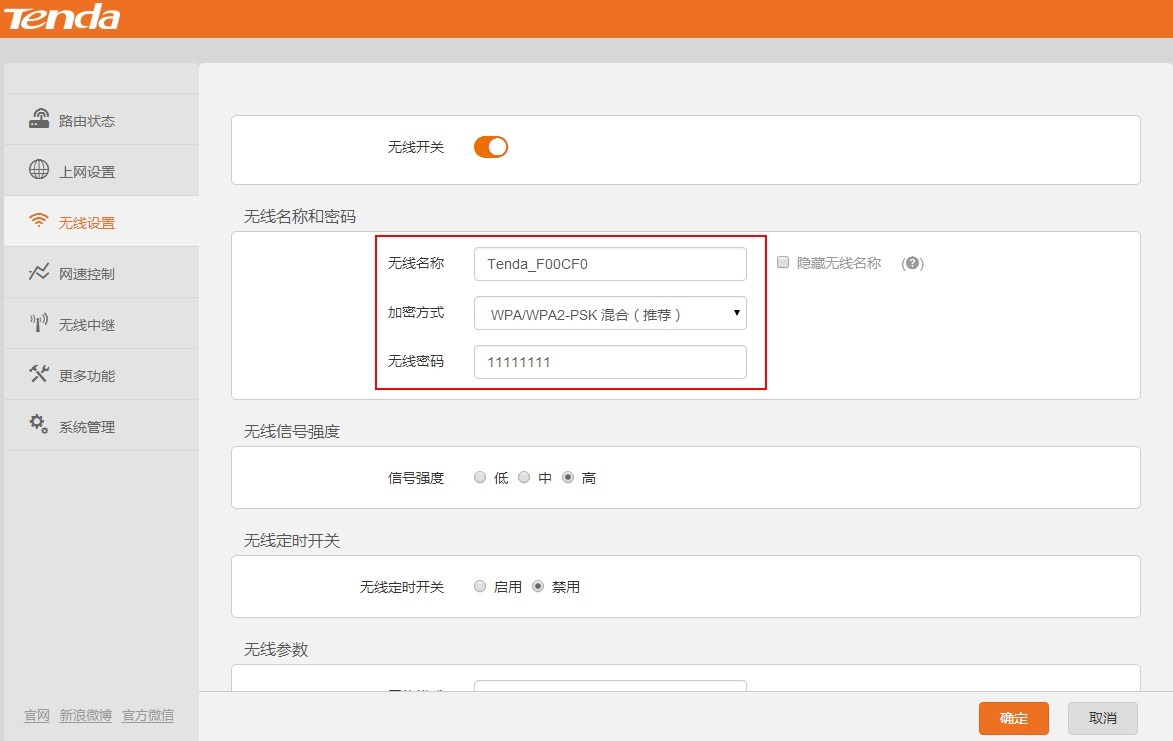Open the 官网 website link
The image size is (1173, 741).
[x=34, y=716]
